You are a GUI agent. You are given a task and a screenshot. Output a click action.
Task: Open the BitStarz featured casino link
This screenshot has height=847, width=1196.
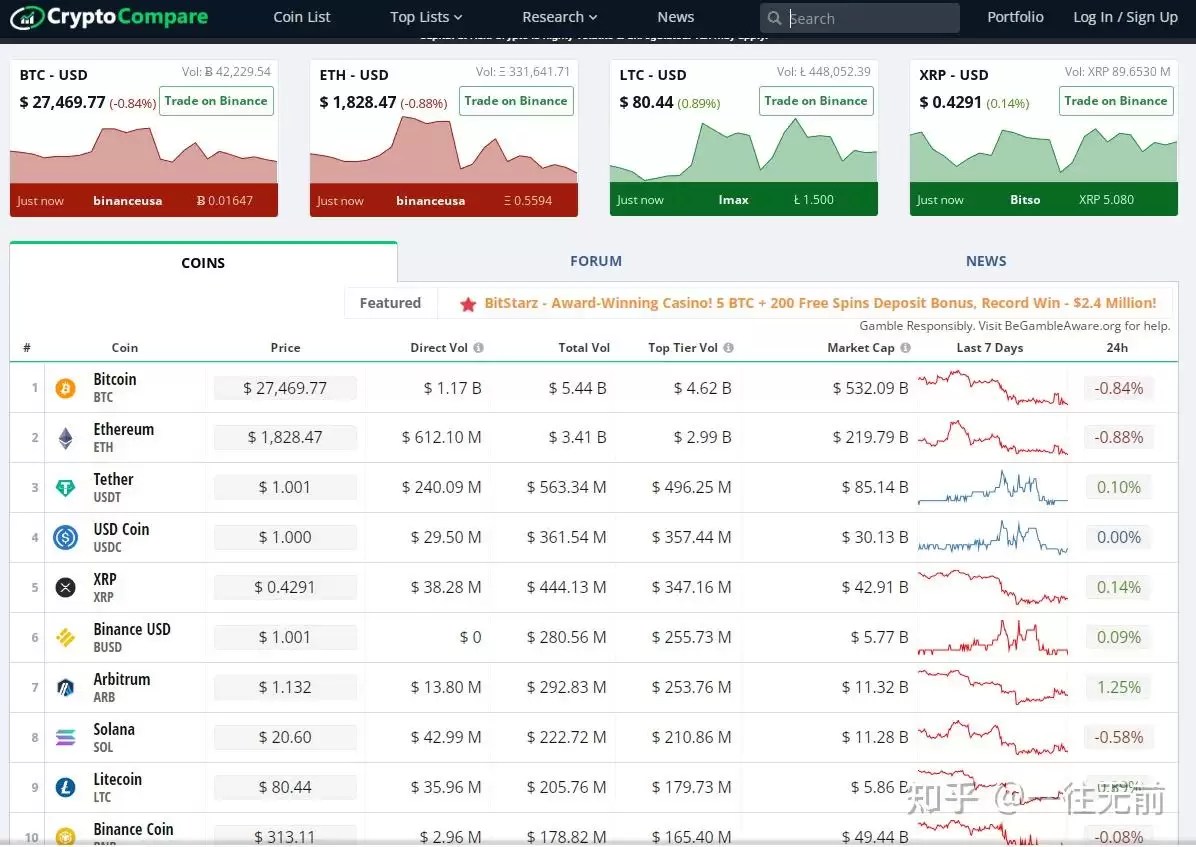820,303
